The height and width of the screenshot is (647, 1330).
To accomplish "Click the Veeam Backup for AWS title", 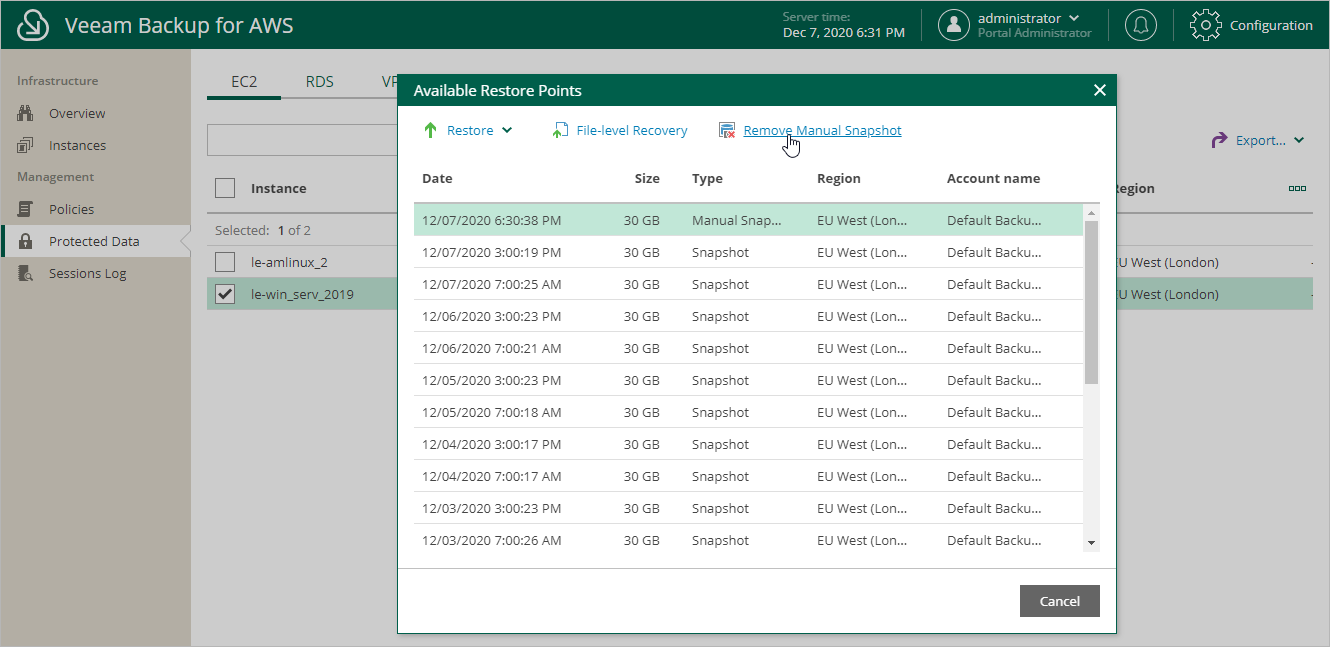I will tap(179, 25).
